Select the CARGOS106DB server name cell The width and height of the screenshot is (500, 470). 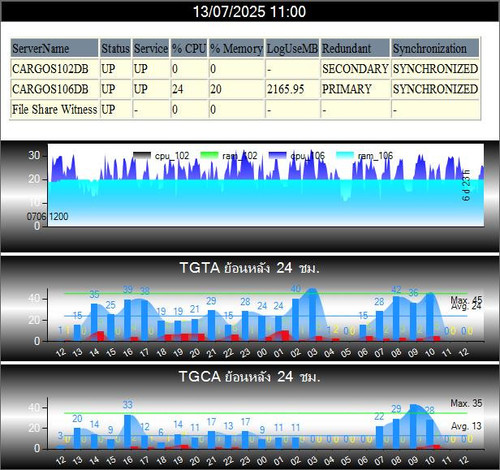[55, 89]
